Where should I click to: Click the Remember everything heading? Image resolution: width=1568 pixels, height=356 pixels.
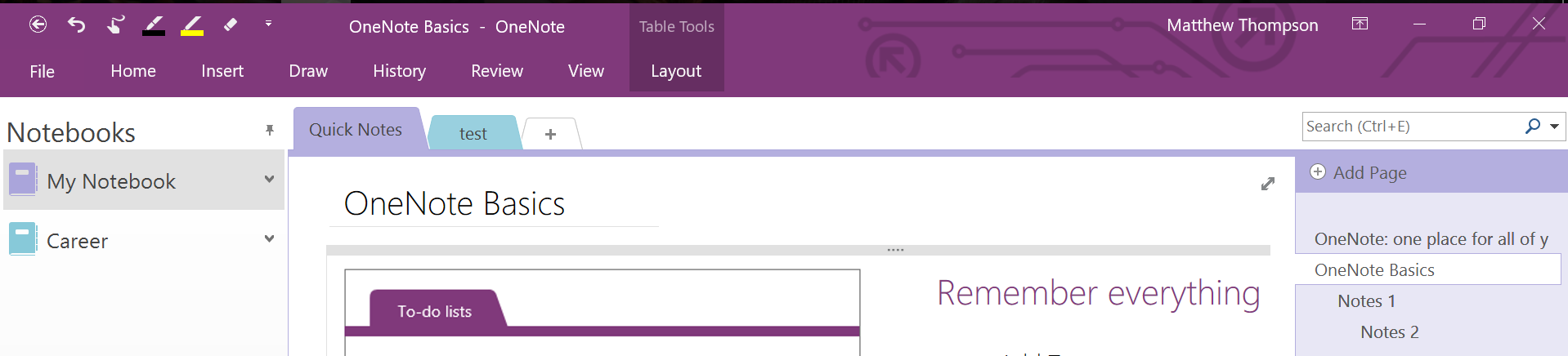pos(1098,294)
